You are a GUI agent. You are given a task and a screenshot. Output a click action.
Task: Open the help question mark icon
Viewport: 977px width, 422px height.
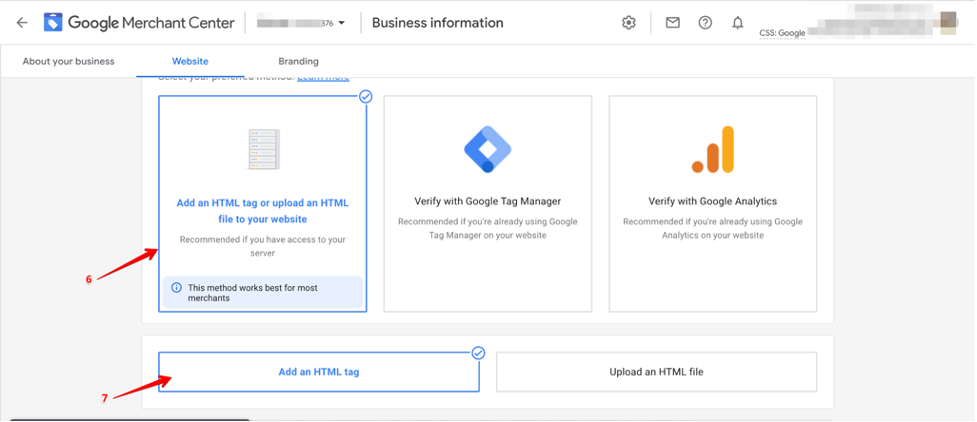point(705,23)
